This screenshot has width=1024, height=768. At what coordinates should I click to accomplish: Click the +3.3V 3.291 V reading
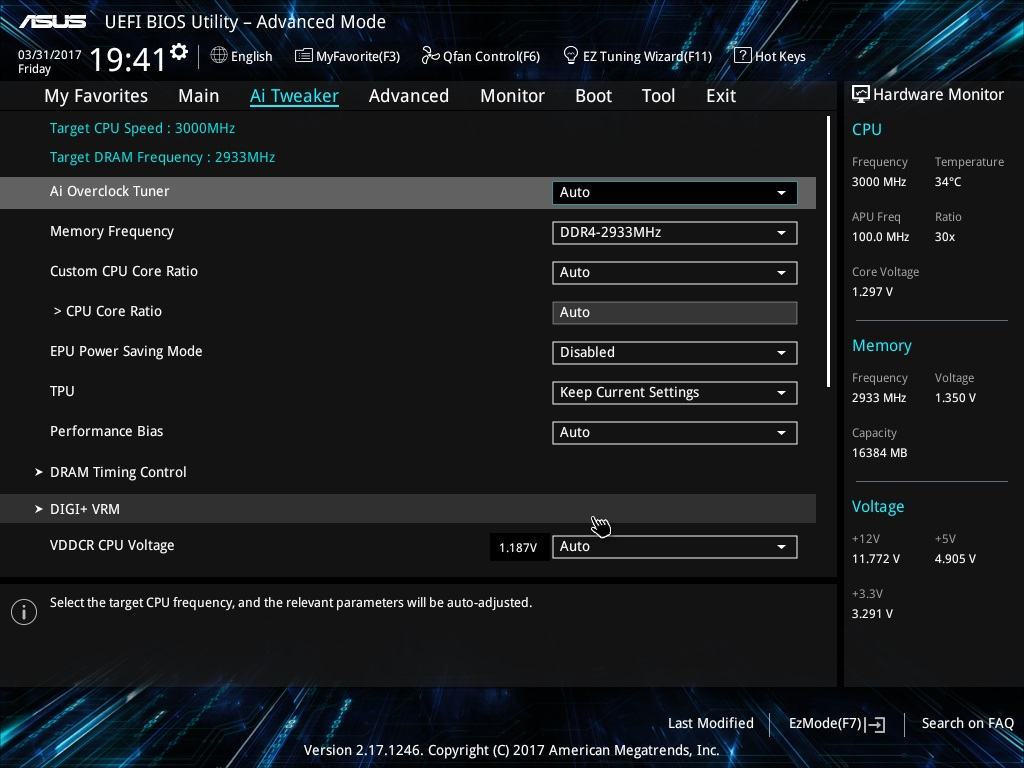[x=872, y=613]
